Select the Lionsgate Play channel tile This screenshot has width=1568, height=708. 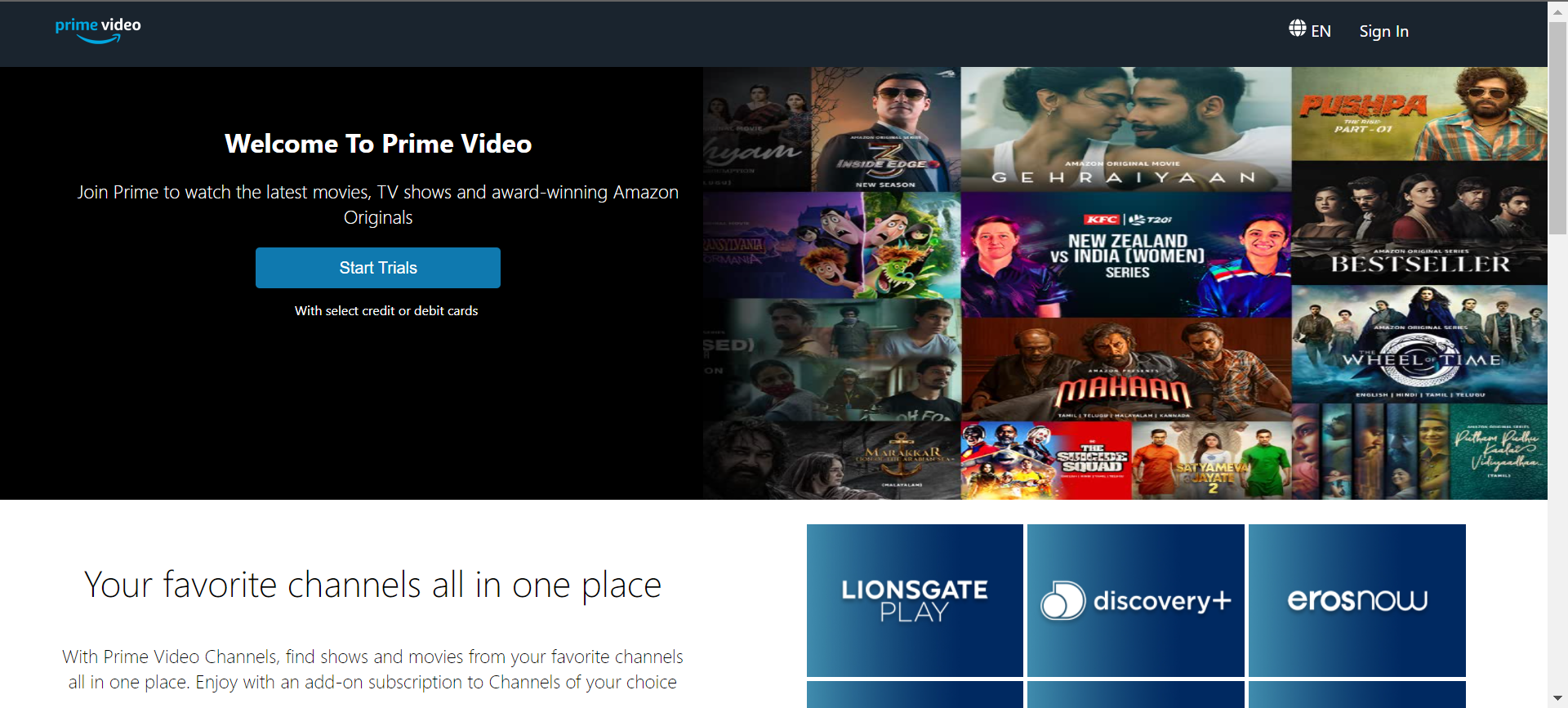click(915, 600)
